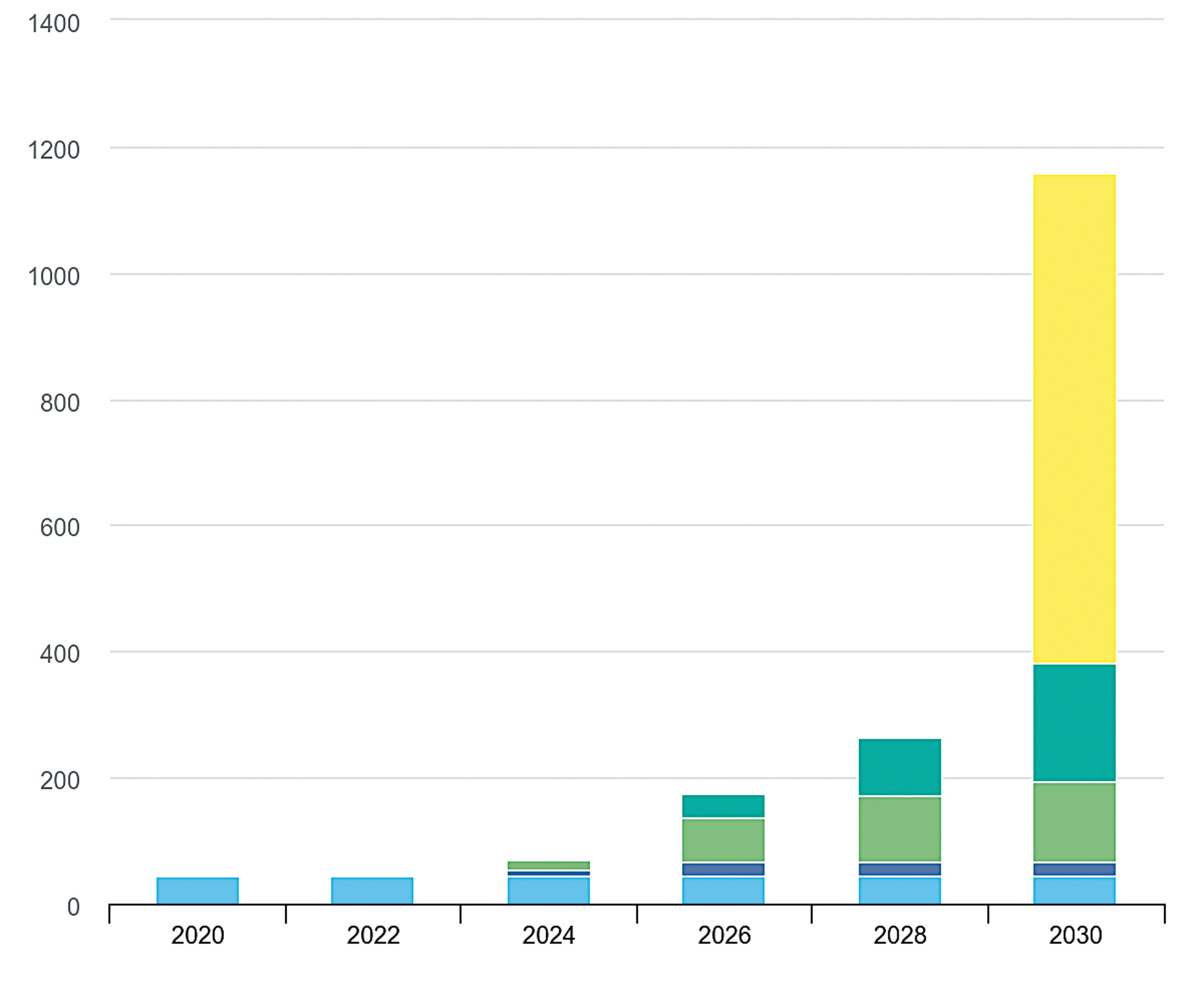The width and height of the screenshot is (1204, 1004).
Task: Click the light blue base of 2026 bar
Action: (x=723, y=890)
